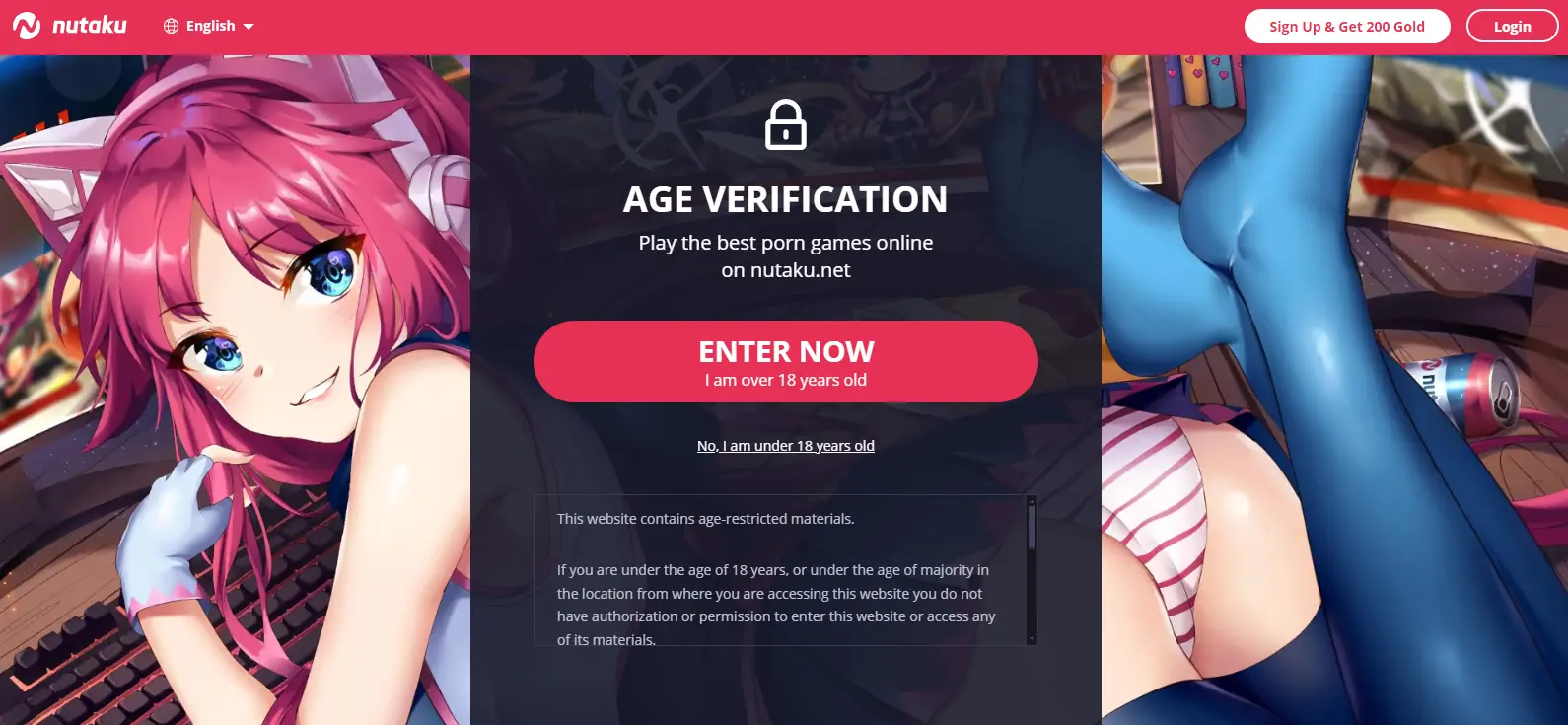The image size is (1568, 725).
Task: Click the disclaimer scrollbar thumb
Action: tap(1032, 527)
